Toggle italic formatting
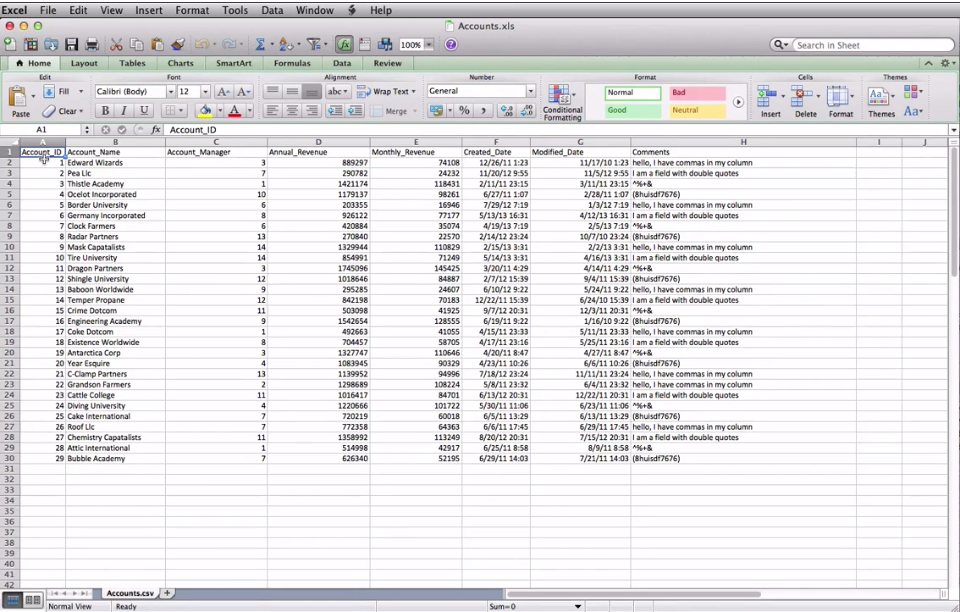Screen dimensions: 960x612 pos(124,110)
